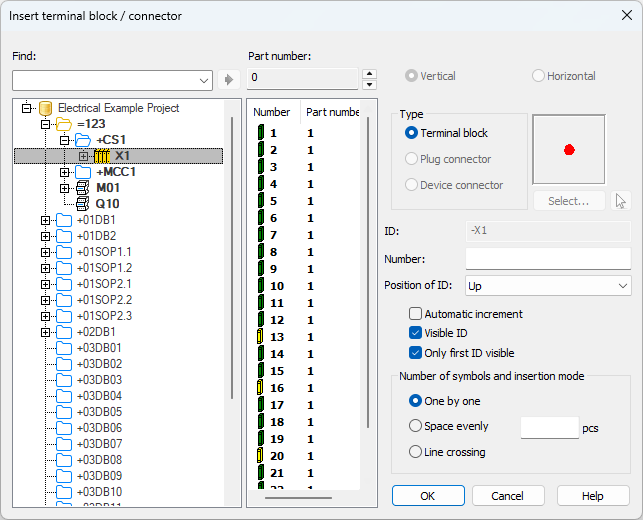Enable the Automatic increment checkbox
The height and width of the screenshot is (520, 643).
[x=415, y=314]
